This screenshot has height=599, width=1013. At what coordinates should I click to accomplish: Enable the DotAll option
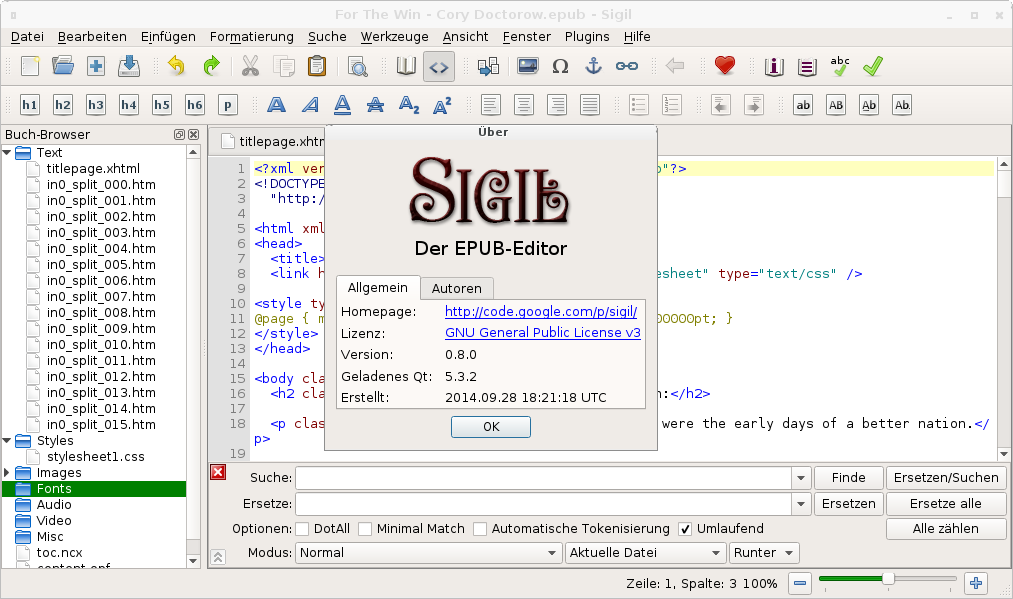302,529
